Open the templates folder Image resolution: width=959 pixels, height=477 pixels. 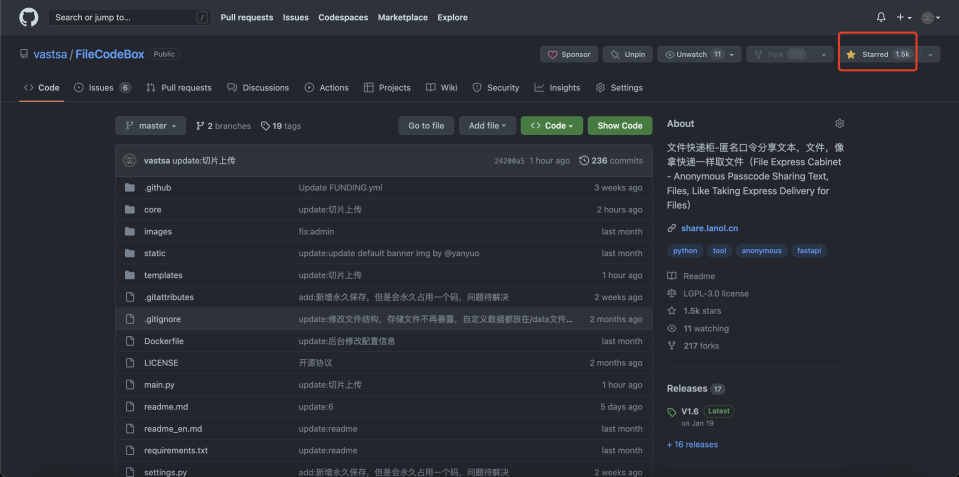[163, 275]
